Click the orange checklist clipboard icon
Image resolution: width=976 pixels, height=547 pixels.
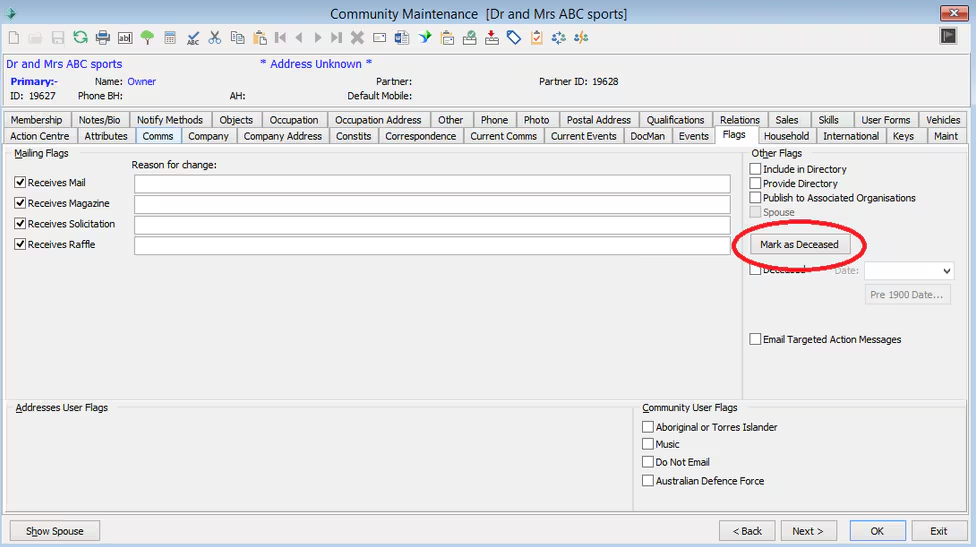pyautogui.click(x=537, y=38)
